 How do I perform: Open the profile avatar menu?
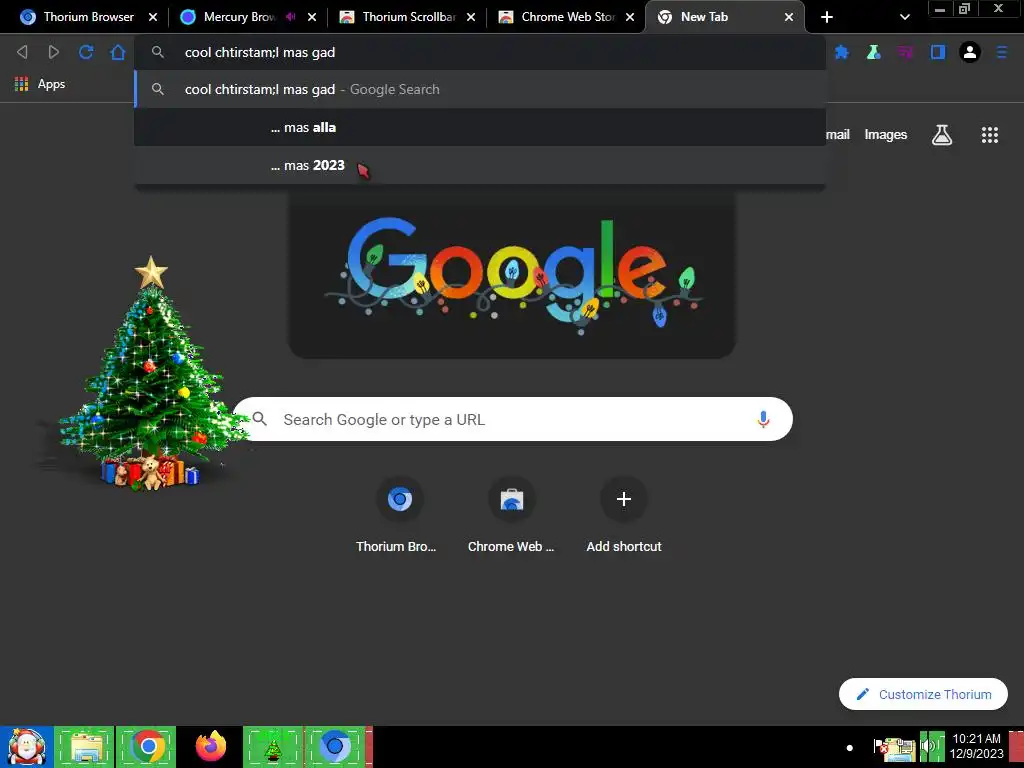point(970,52)
